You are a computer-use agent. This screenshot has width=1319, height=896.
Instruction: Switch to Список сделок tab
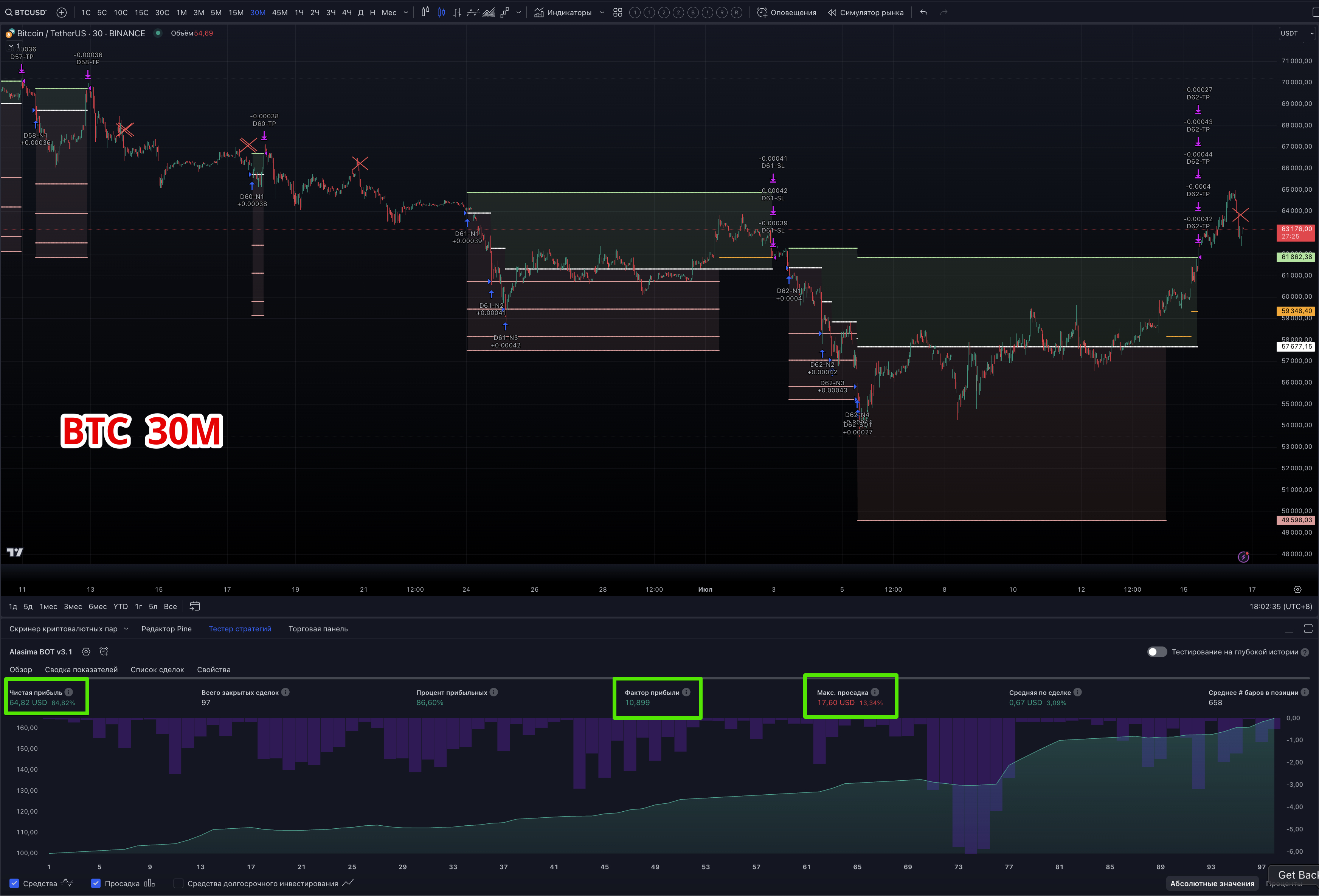(157, 670)
